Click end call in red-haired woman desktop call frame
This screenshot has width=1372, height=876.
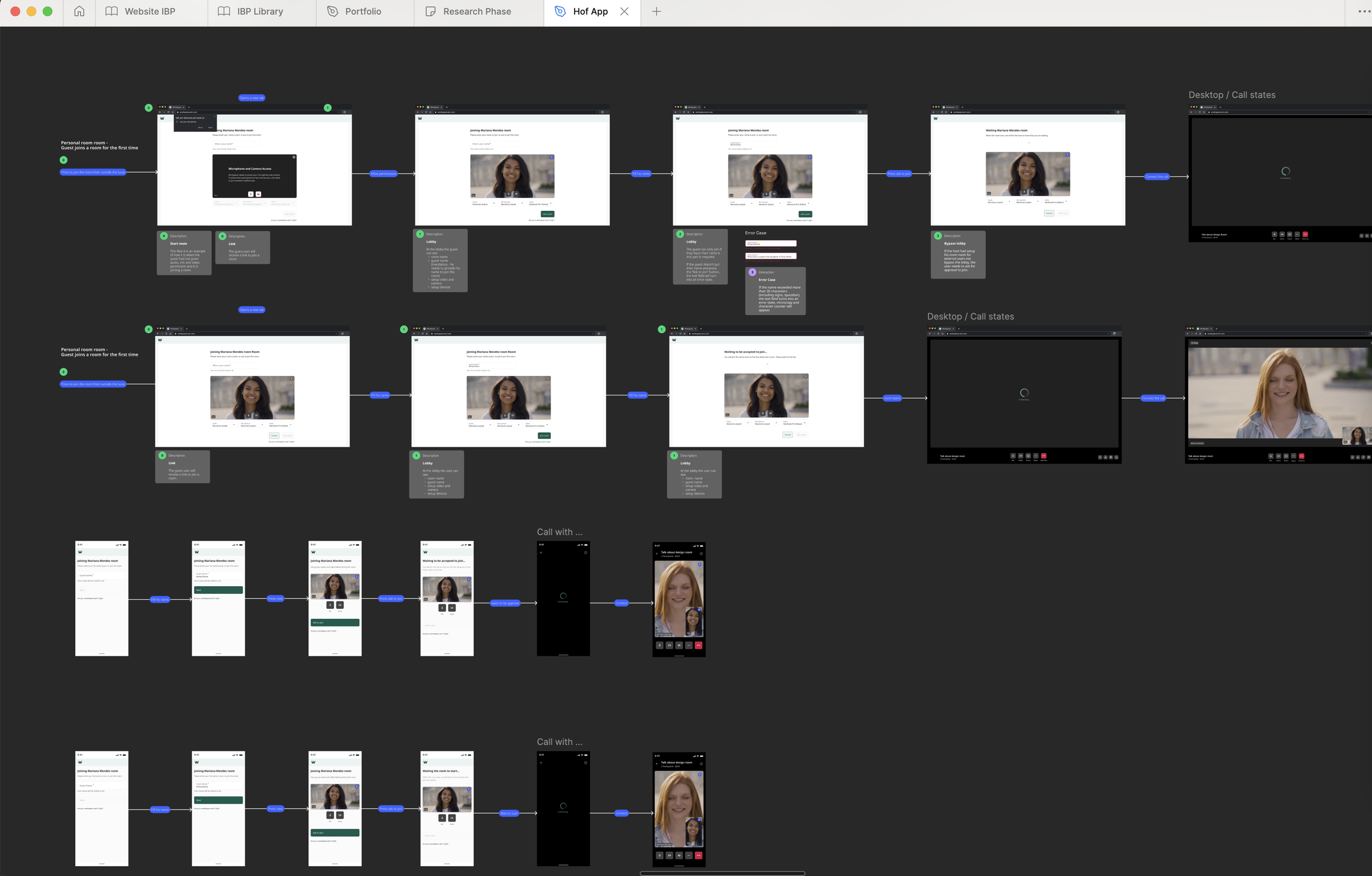coord(1301,456)
